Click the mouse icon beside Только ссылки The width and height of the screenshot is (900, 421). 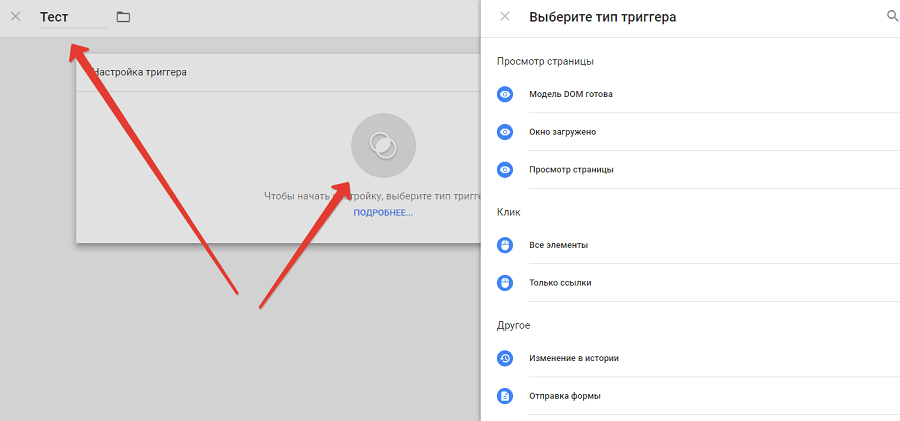505,283
